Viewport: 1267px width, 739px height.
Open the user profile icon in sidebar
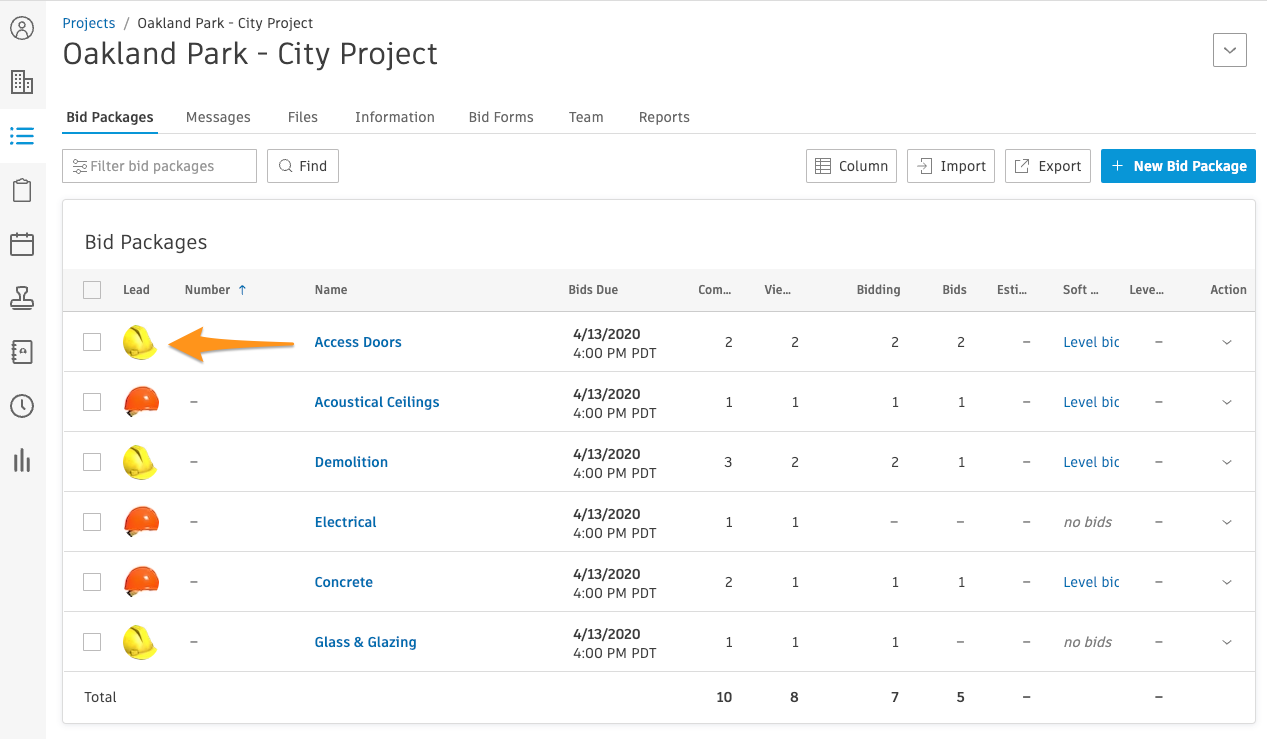[22, 28]
